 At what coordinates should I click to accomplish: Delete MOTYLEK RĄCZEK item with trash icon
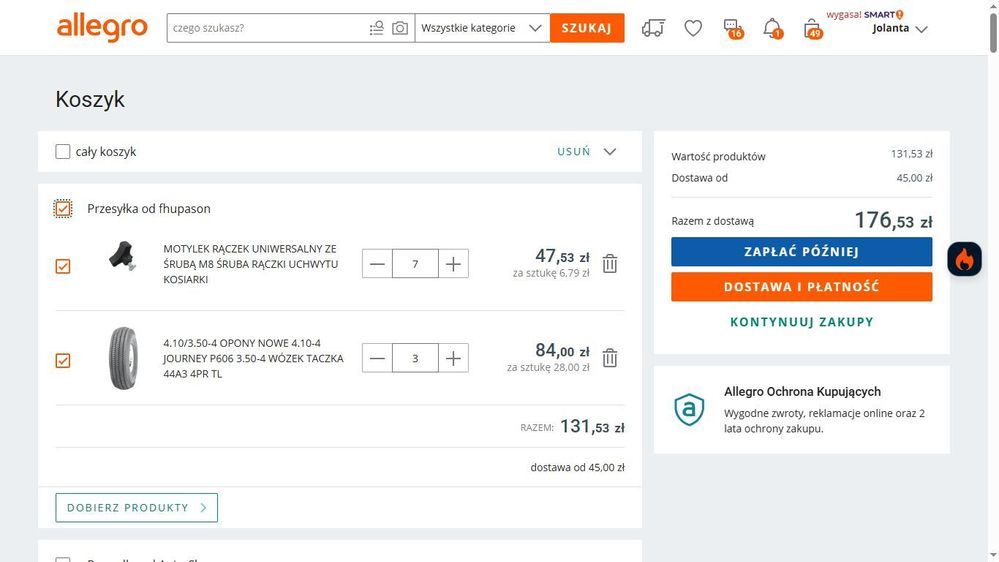tap(610, 264)
